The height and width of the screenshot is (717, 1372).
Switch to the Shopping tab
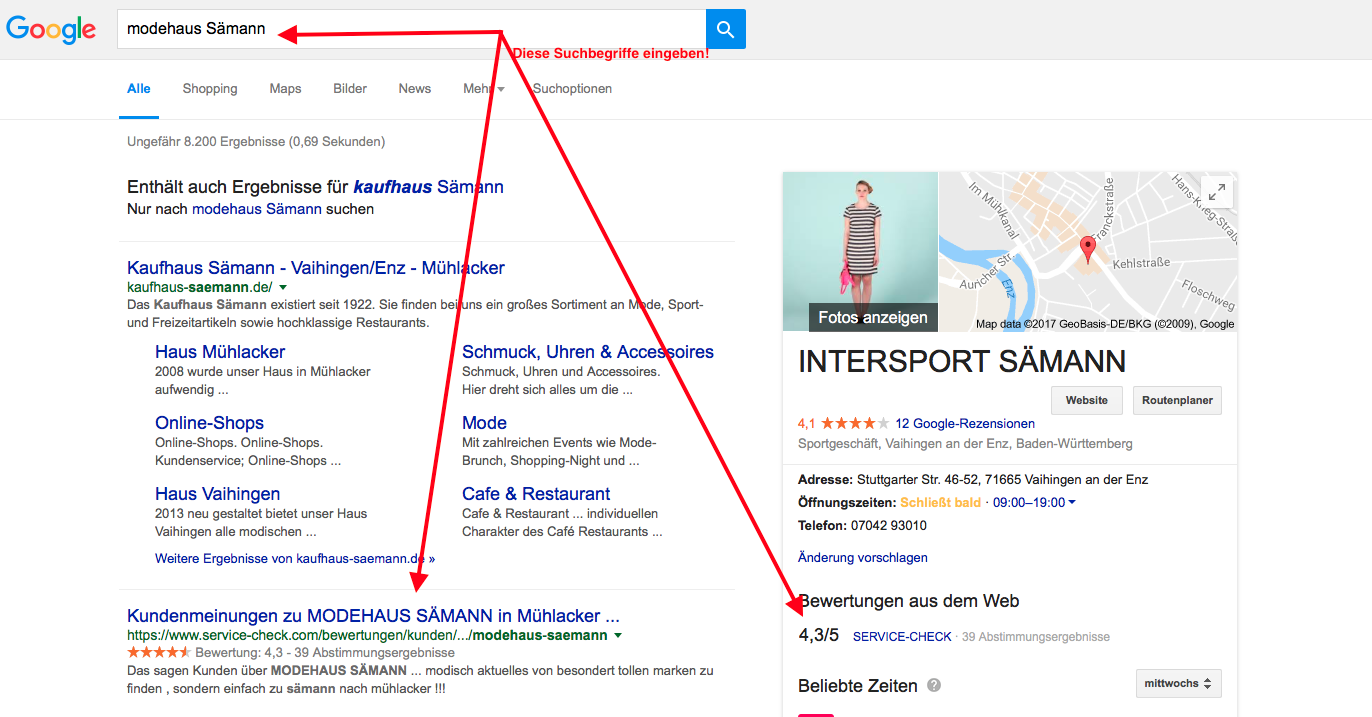tap(210, 89)
